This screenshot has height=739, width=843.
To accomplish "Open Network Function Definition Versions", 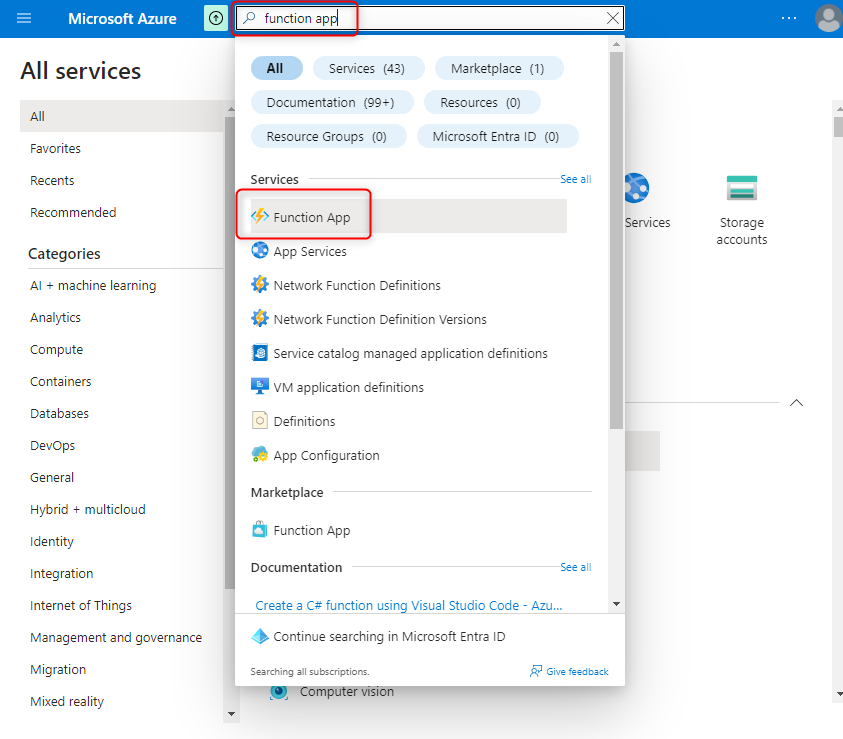I will pos(369,318).
